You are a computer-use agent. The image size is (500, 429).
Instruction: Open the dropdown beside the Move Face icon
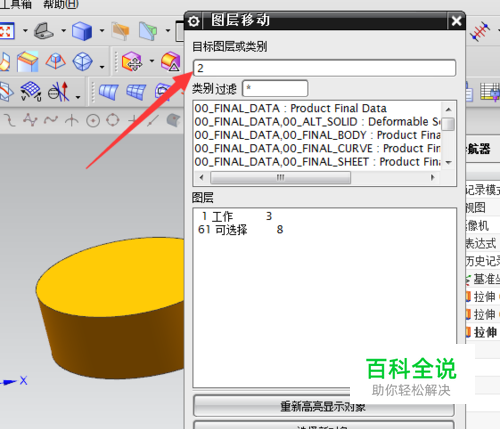coord(152,61)
